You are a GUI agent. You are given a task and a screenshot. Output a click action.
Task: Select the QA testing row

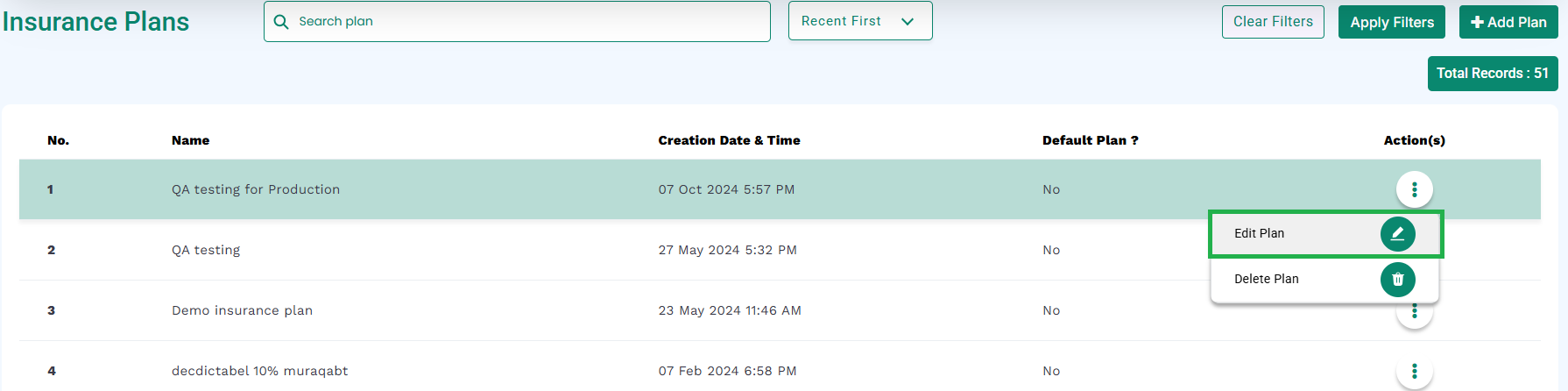(x=780, y=250)
